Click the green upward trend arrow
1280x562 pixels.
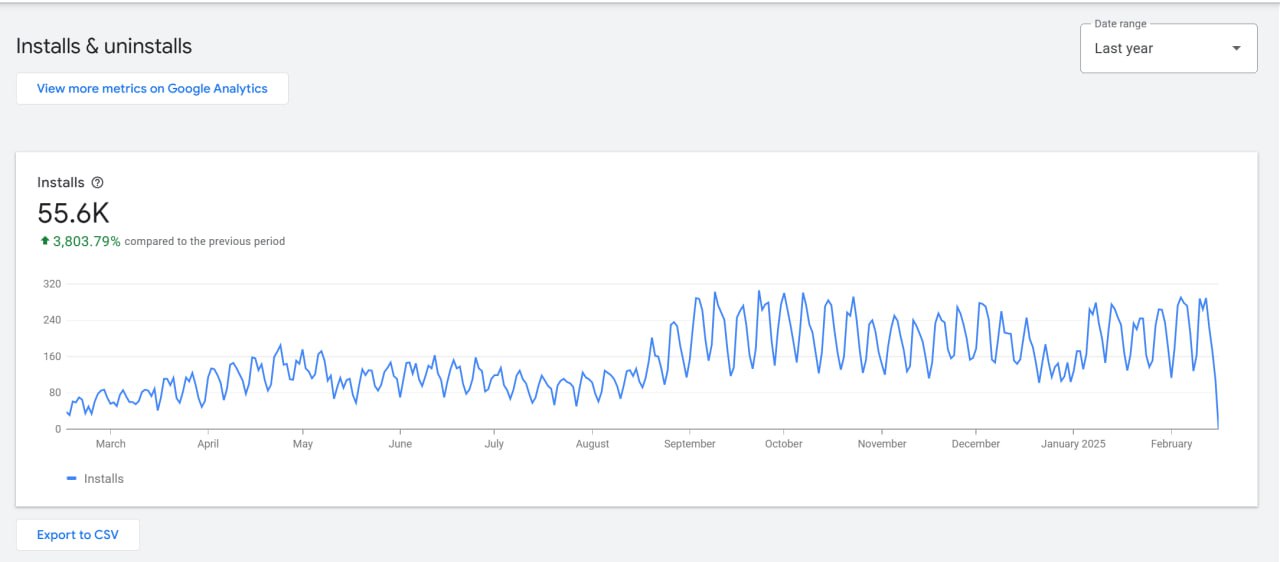point(44,241)
